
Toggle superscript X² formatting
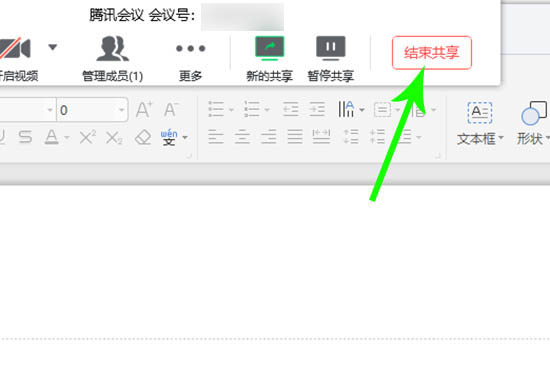coord(88,137)
